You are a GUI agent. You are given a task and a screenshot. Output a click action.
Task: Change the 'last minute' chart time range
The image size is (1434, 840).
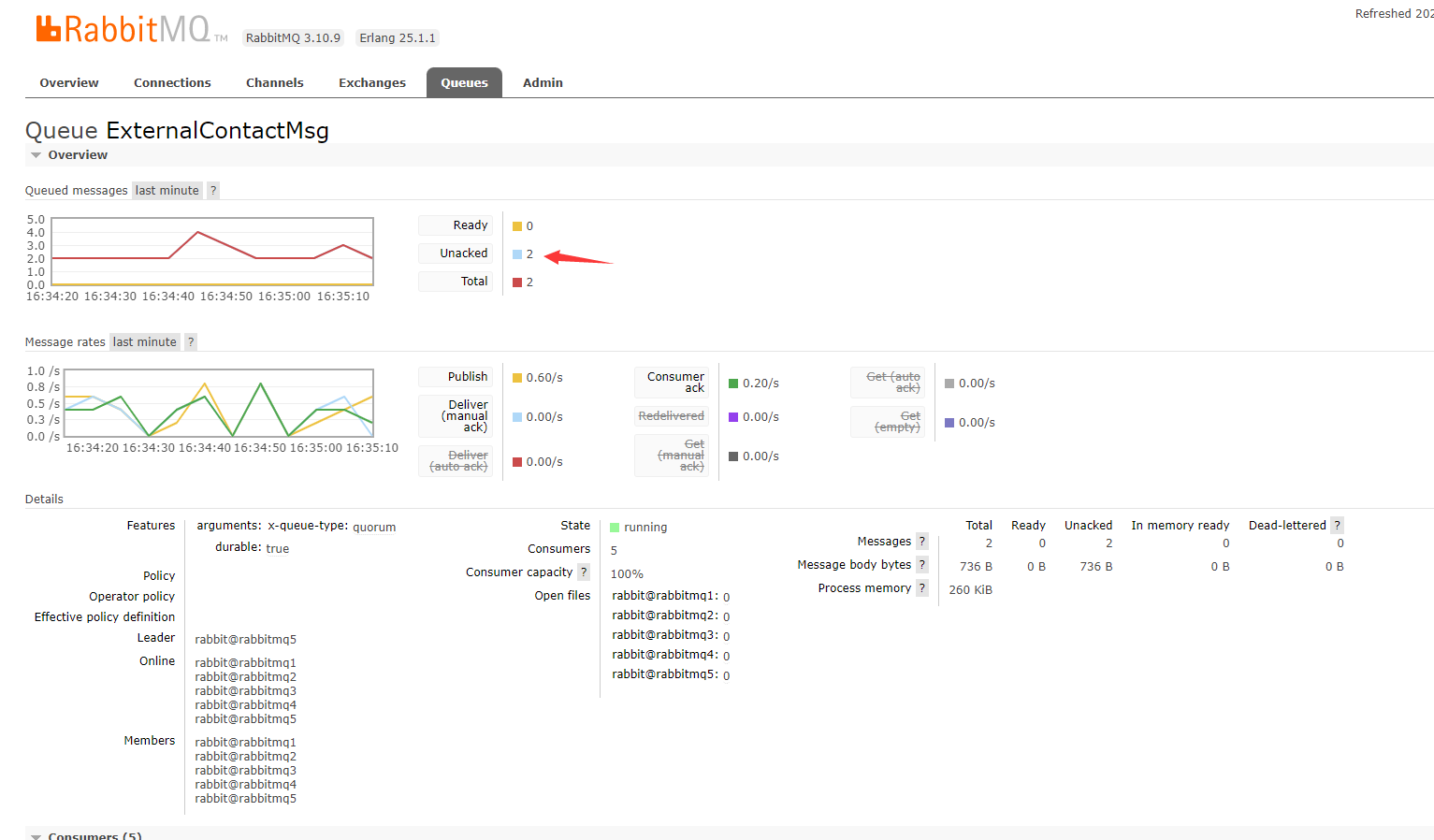pos(167,190)
